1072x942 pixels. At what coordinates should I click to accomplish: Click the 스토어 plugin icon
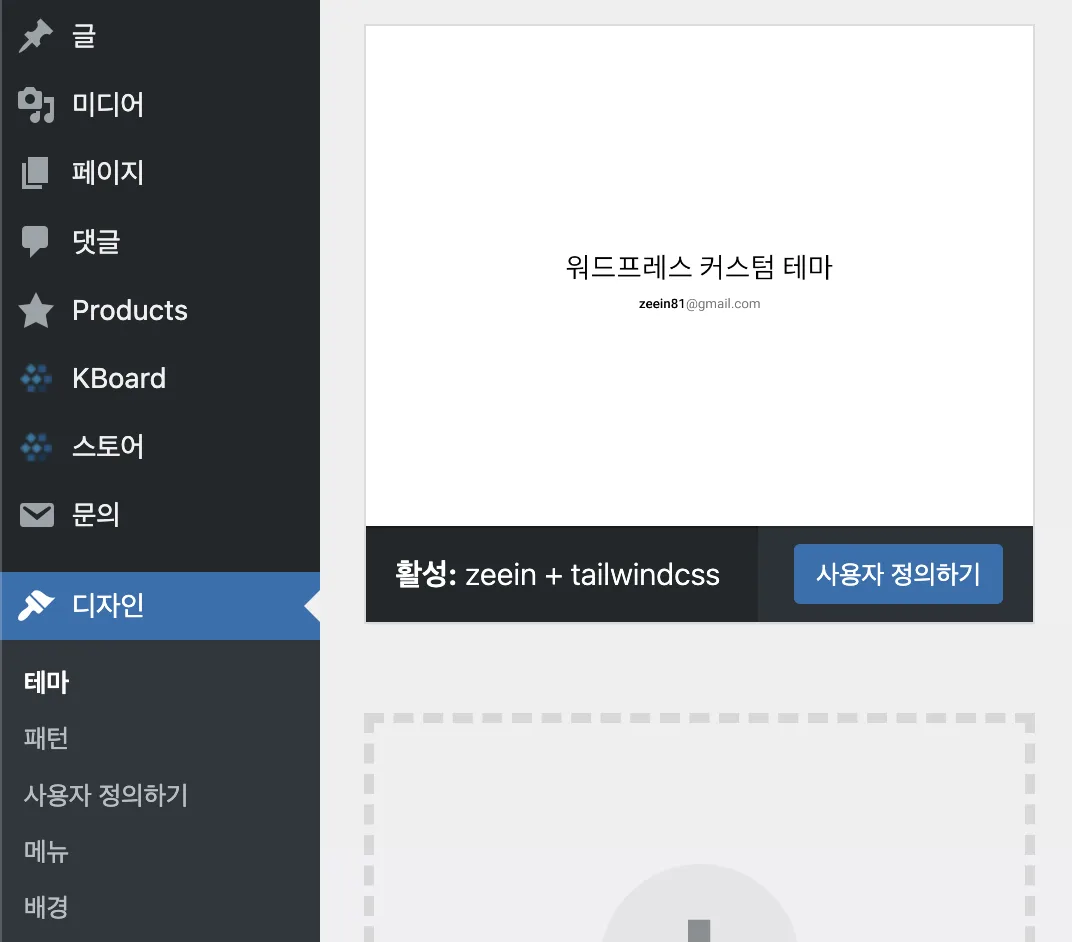click(x=36, y=446)
